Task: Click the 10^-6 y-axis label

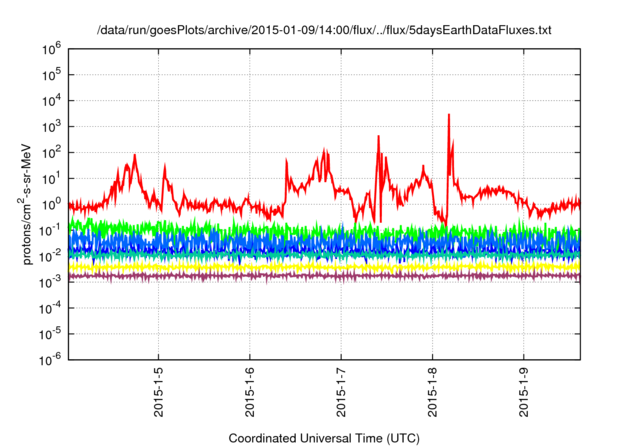Action: tap(50, 360)
